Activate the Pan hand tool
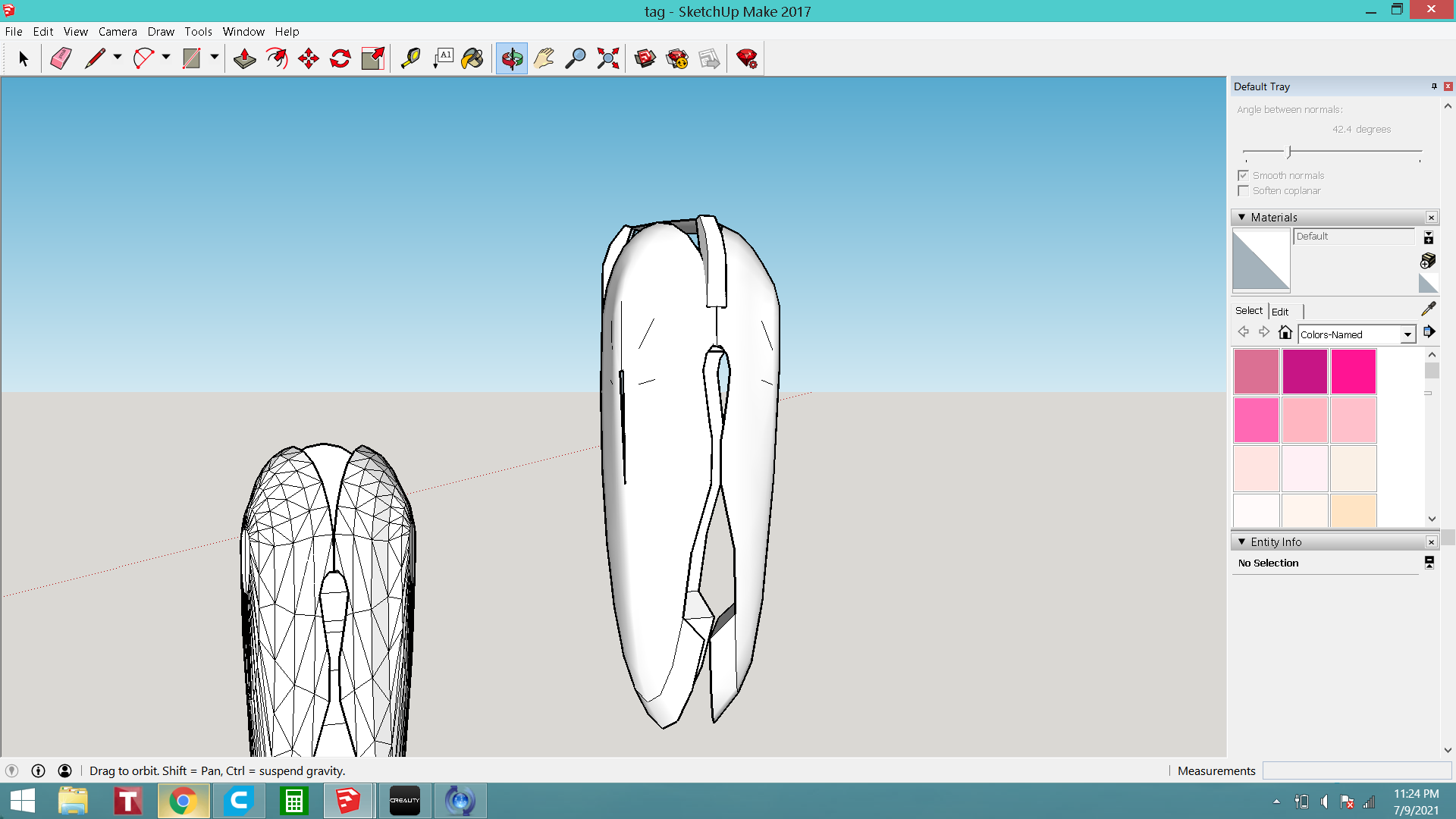Image resolution: width=1456 pixels, height=819 pixels. 544,58
